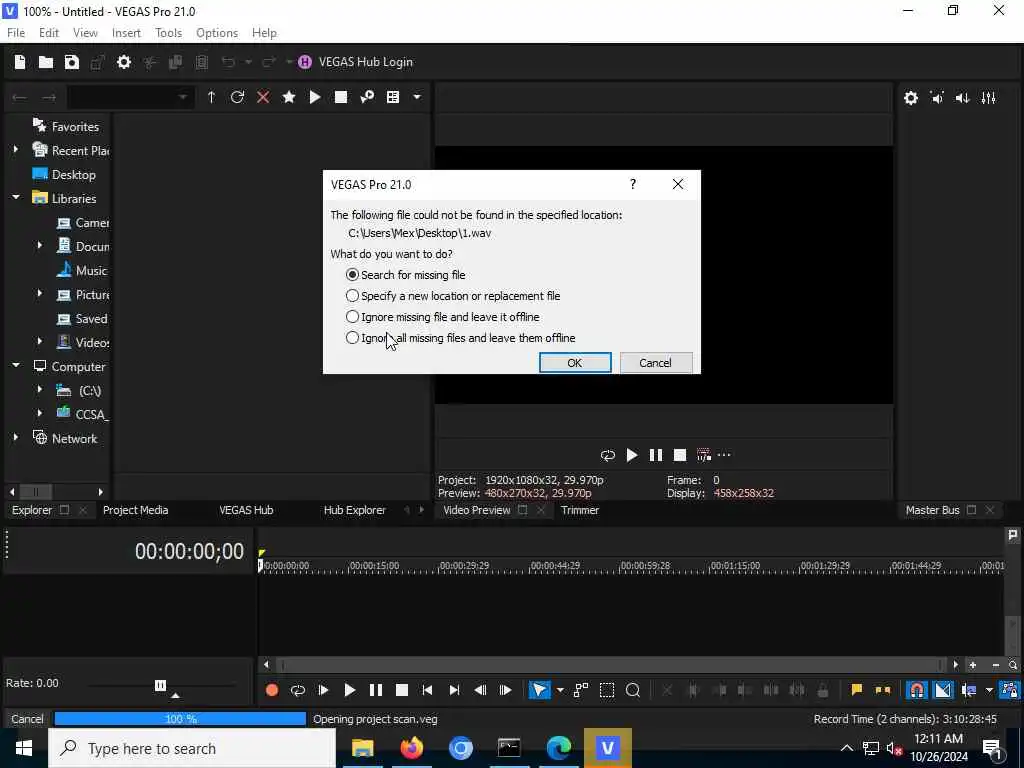Save the project with the Save icon

click(x=72, y=62)
